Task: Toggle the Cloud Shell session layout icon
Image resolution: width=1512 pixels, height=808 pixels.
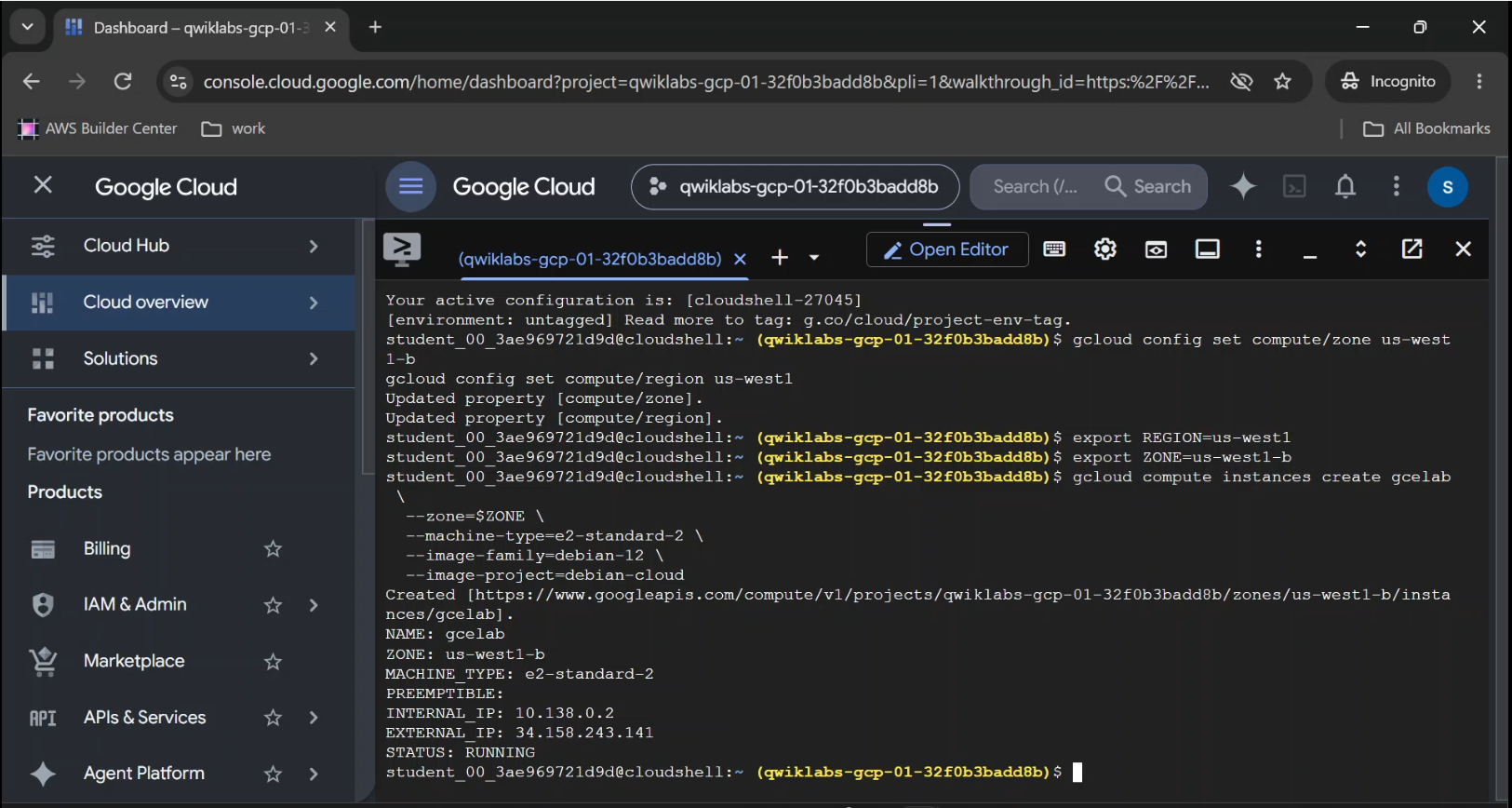Action: (x=1208, y=249)
